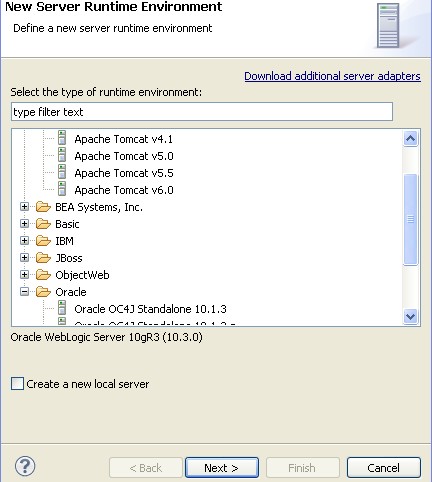Viewport: 432px width, 482px height.
Task: Click the Apache Tomcat v6.0 server icon
Action: pyautogui.click(x=62, y=189)
